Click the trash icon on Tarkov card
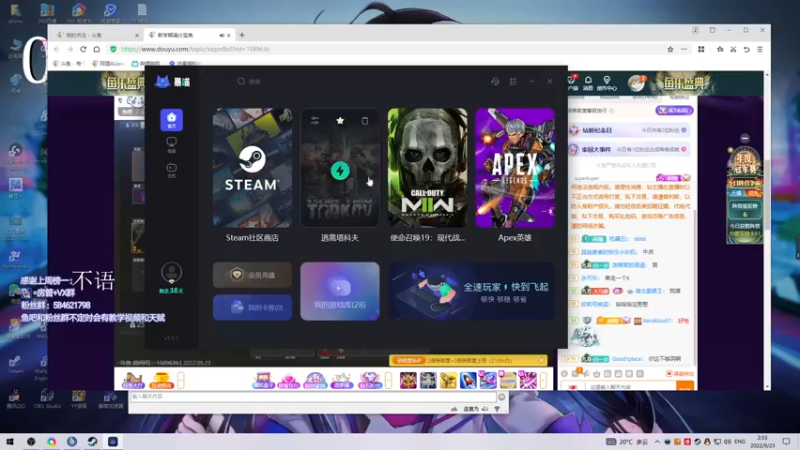 pos(365,120)
